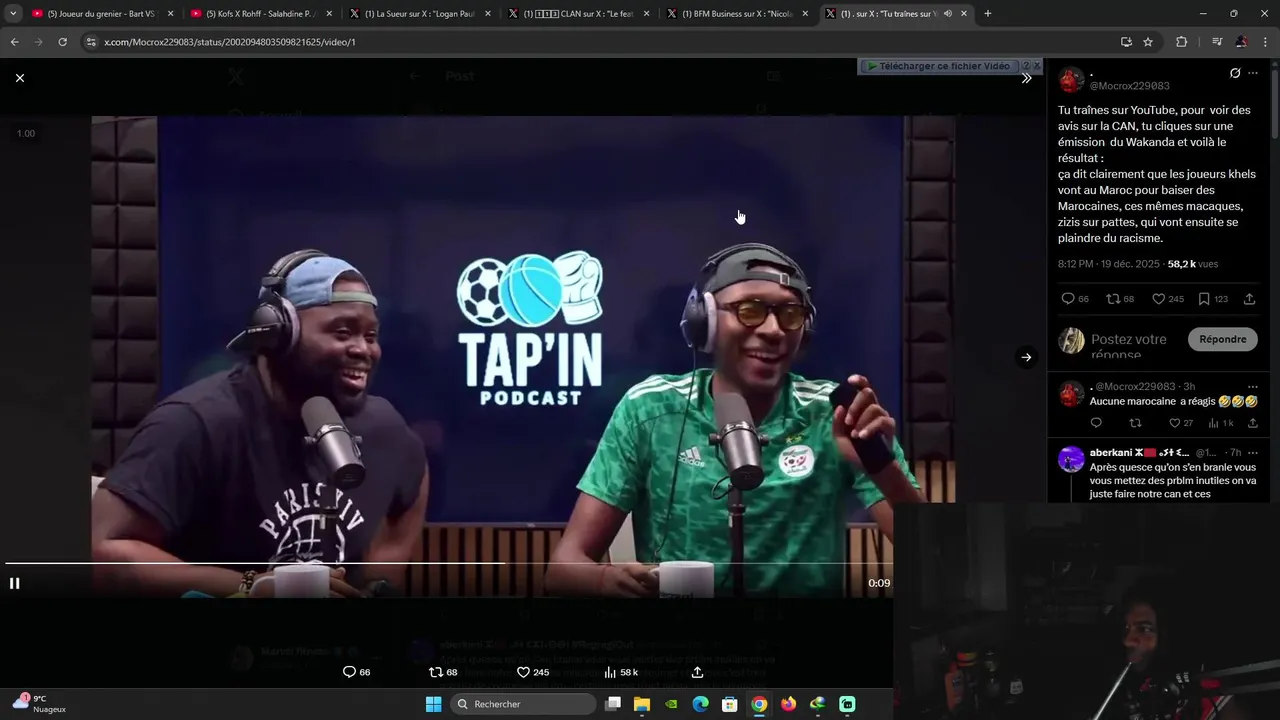Open @Mocrox229083 handle link
The height and width of the screenshot is (720, 1280).
(1129, 86)
